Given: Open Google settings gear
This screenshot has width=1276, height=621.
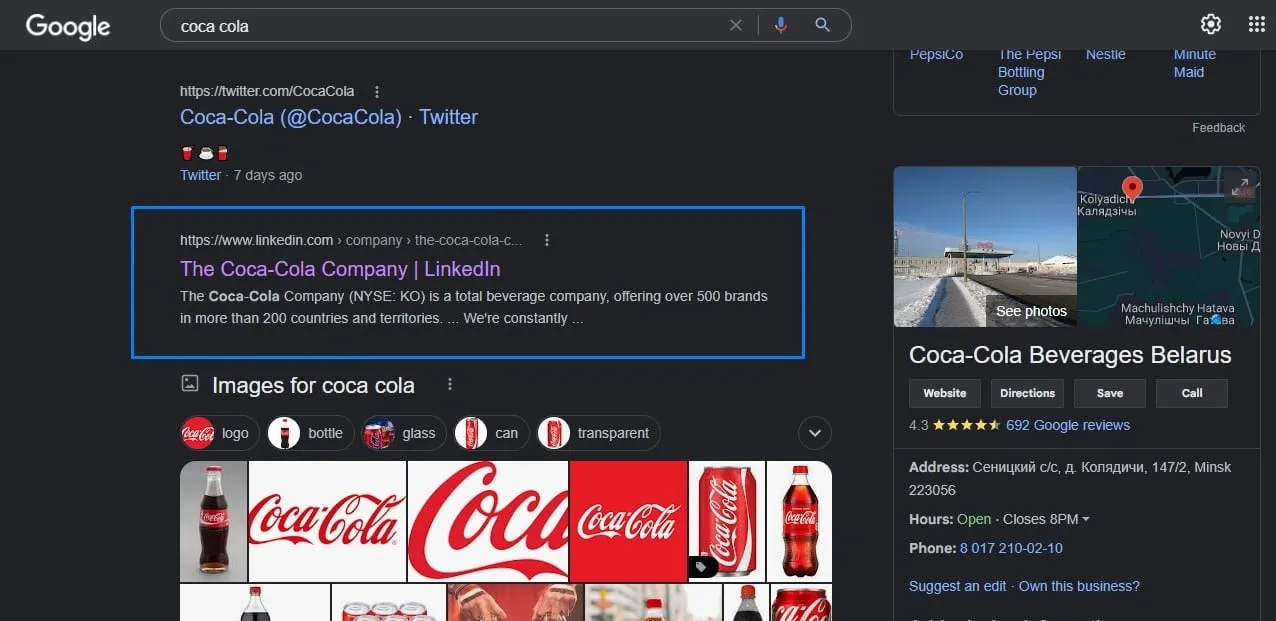Looking at the screenshot, I should click(x=1211, y=25).
